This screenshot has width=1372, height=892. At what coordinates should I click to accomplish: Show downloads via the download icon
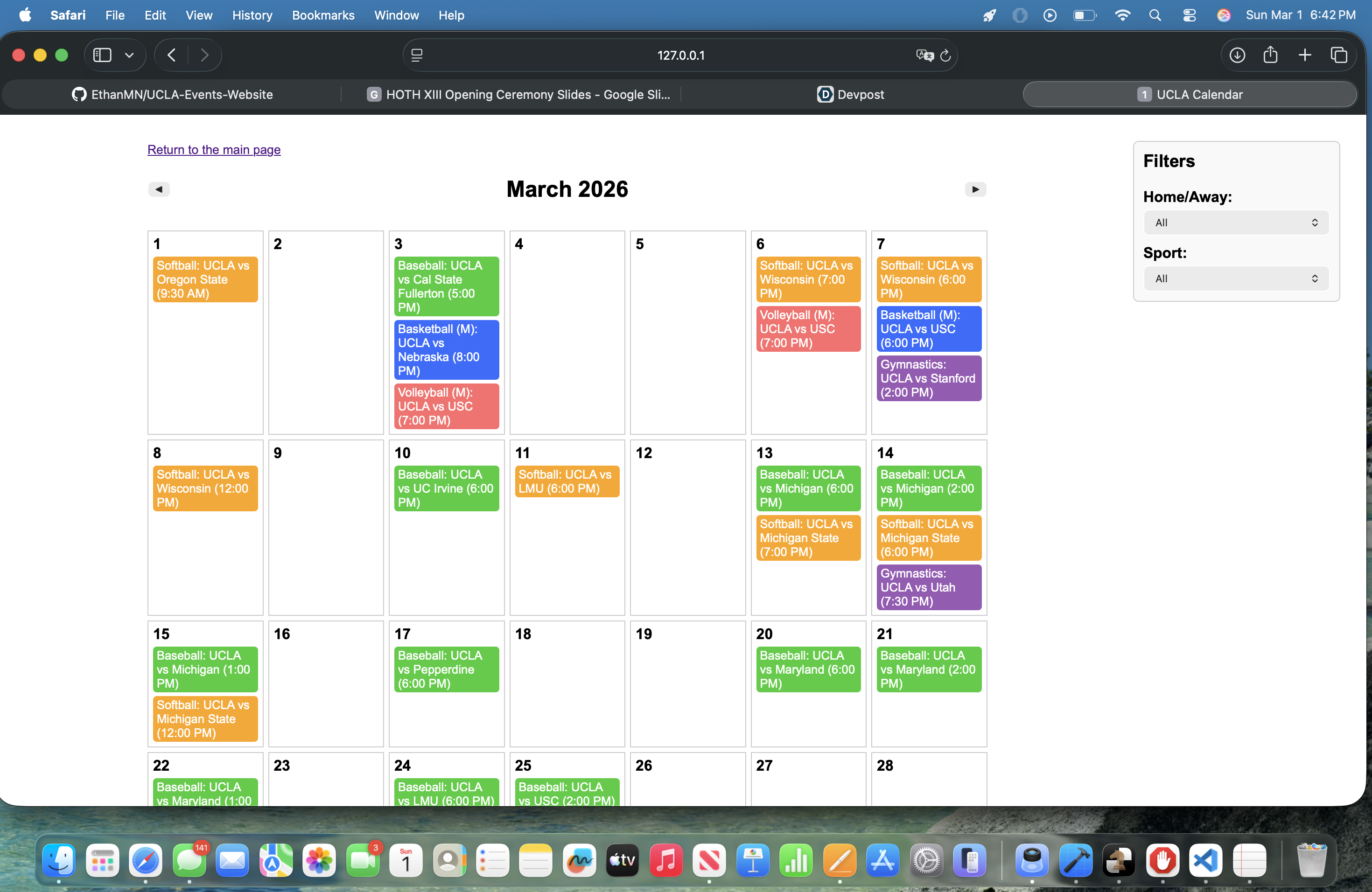[1237, 56]
